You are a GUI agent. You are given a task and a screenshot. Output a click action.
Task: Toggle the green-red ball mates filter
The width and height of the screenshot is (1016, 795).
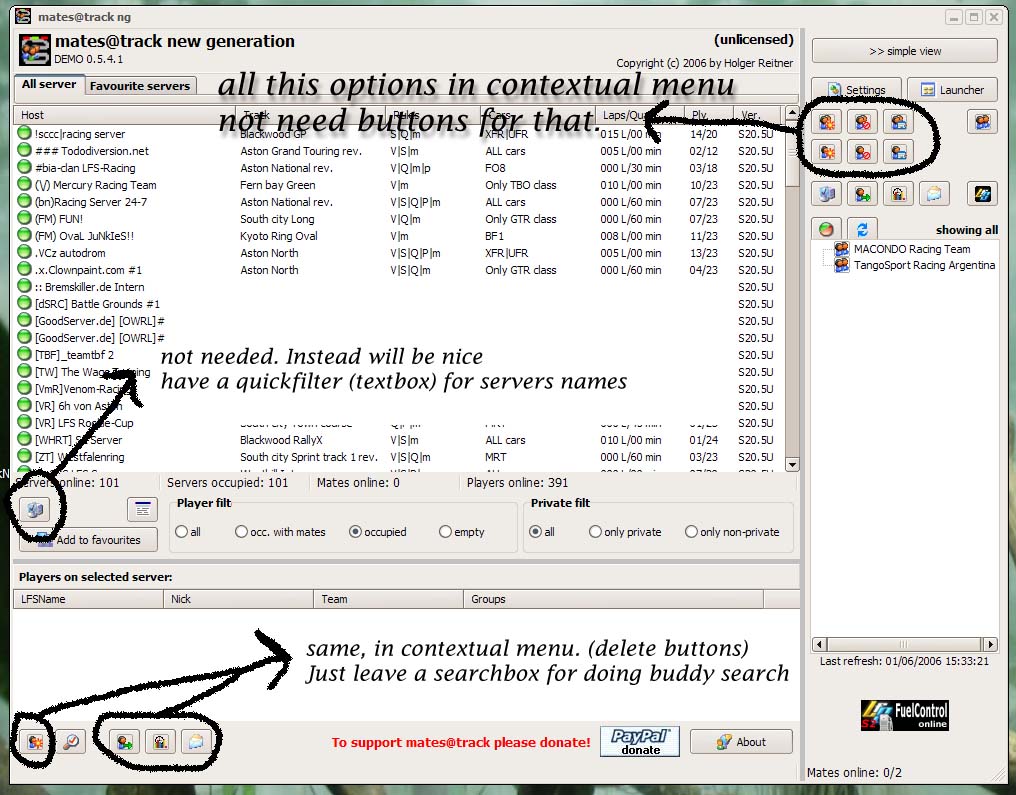826,229
